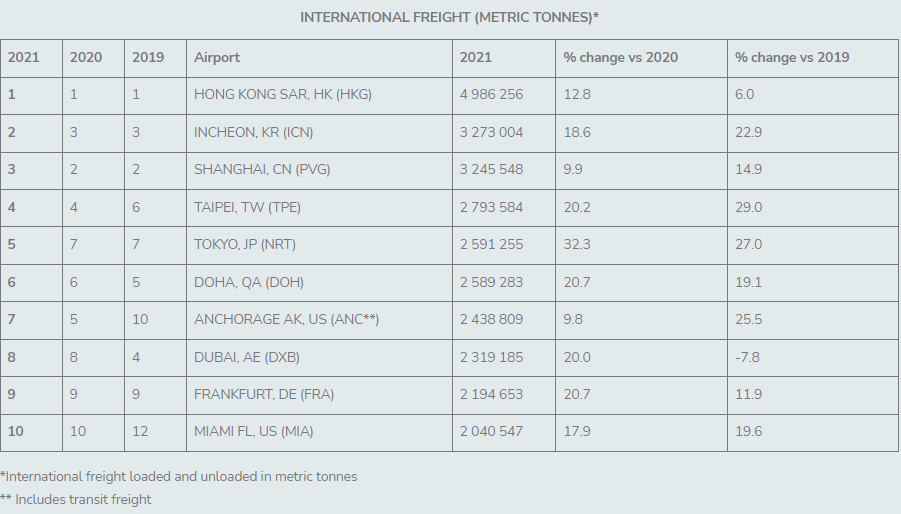Click the DUBAI, AE (DXB) cell

pos(319,357)
